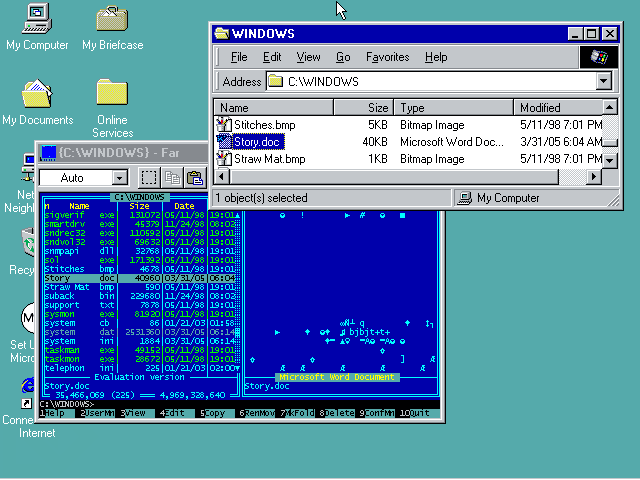Click 8Delete key in Far bar
Image resolution: width=640 pixels, height=480 pixels.
point(336,413)
